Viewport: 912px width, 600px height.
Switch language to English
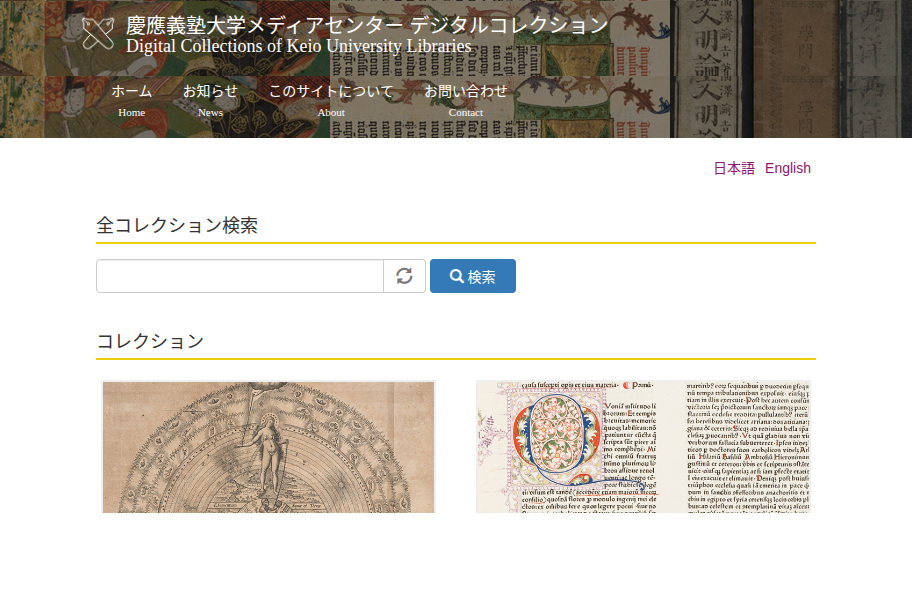pyautogui.click(x=788, y=168)
